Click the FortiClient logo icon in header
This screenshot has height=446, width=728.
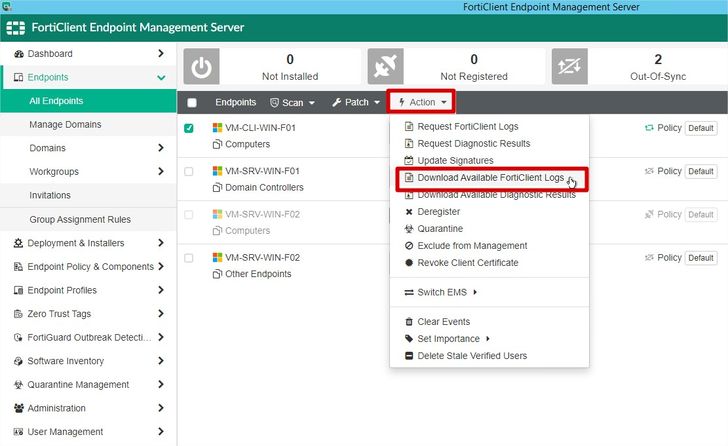pos(15,28)
